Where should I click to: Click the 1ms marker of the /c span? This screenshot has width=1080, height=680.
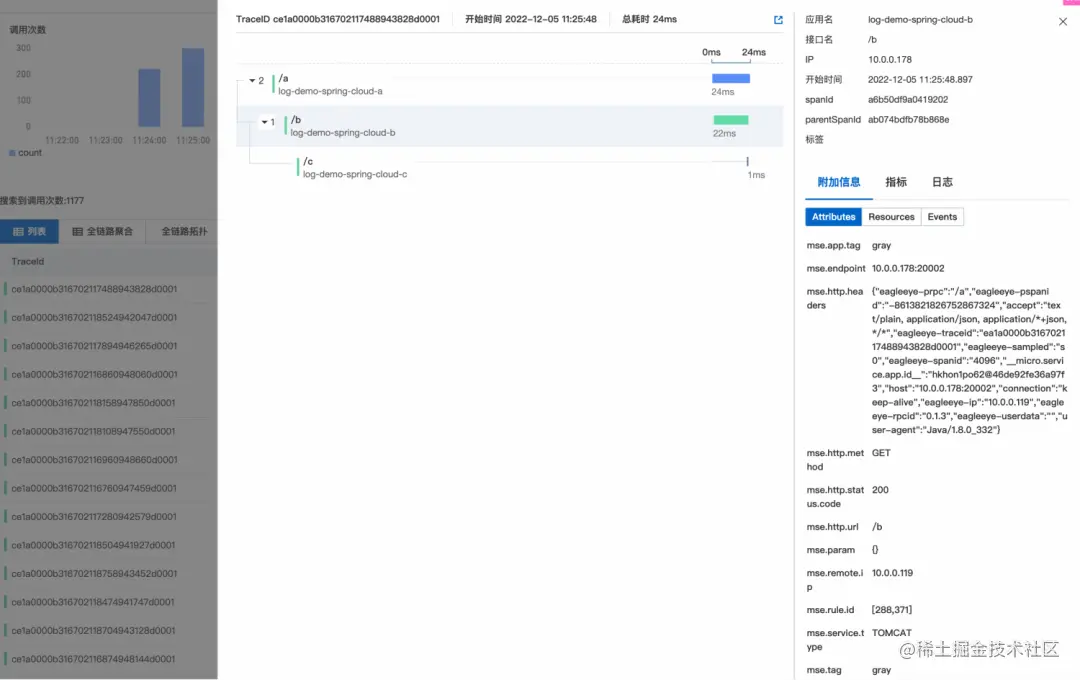(x=747, y=161)
